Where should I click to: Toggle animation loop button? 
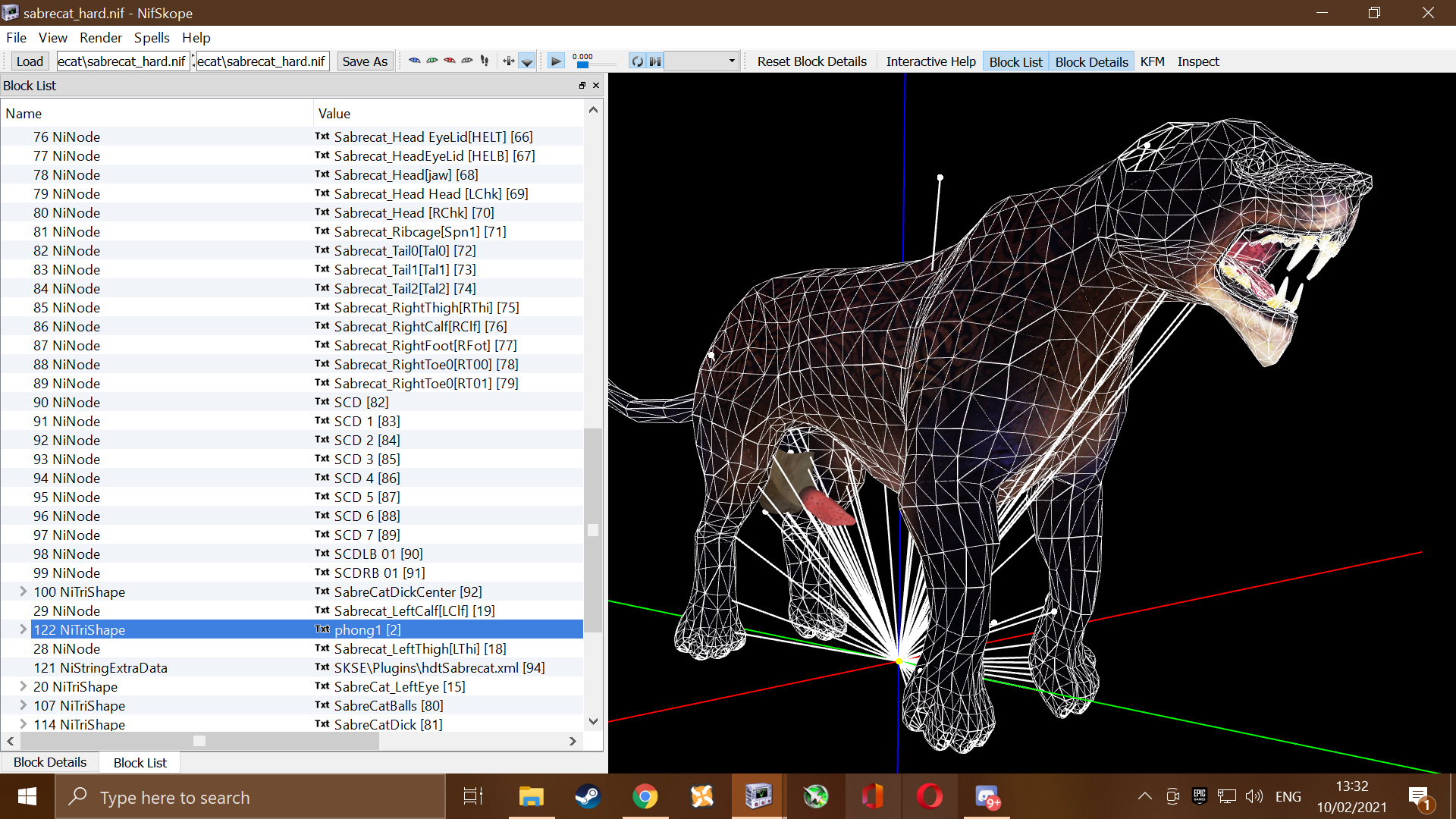pos(638,61)
